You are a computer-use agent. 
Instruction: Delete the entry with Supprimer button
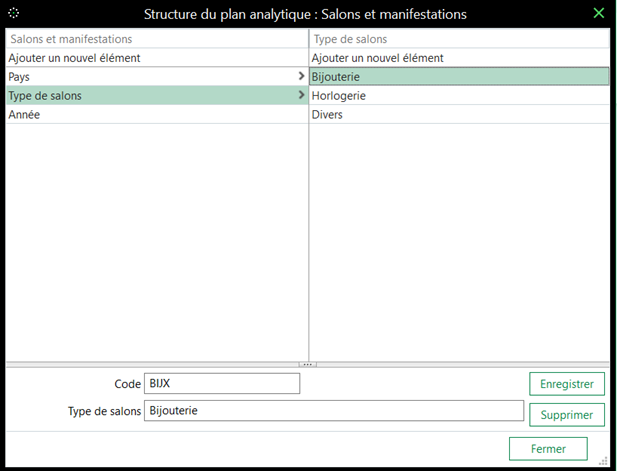[566, 414]
